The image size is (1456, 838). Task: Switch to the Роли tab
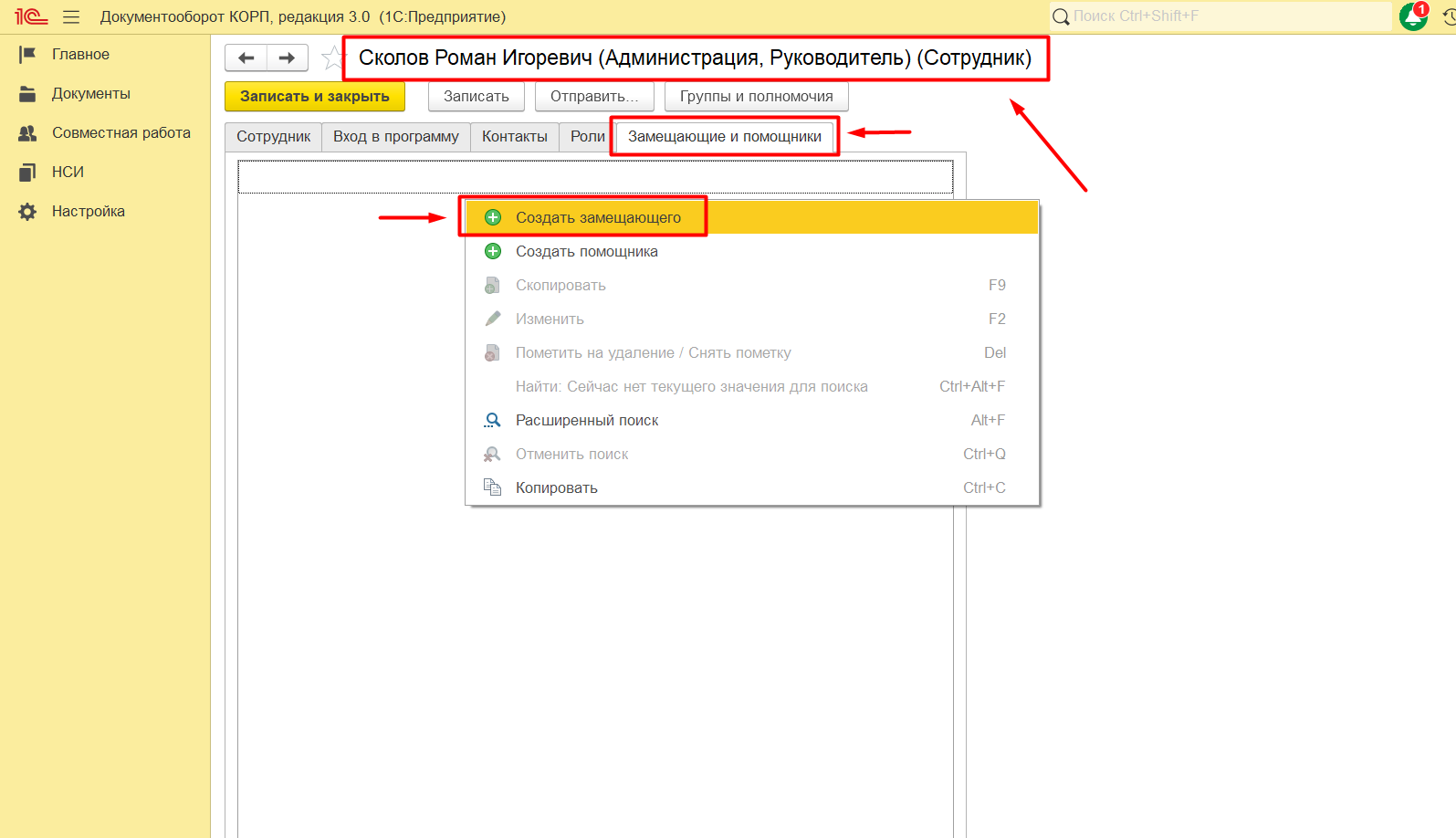(588, 137)
